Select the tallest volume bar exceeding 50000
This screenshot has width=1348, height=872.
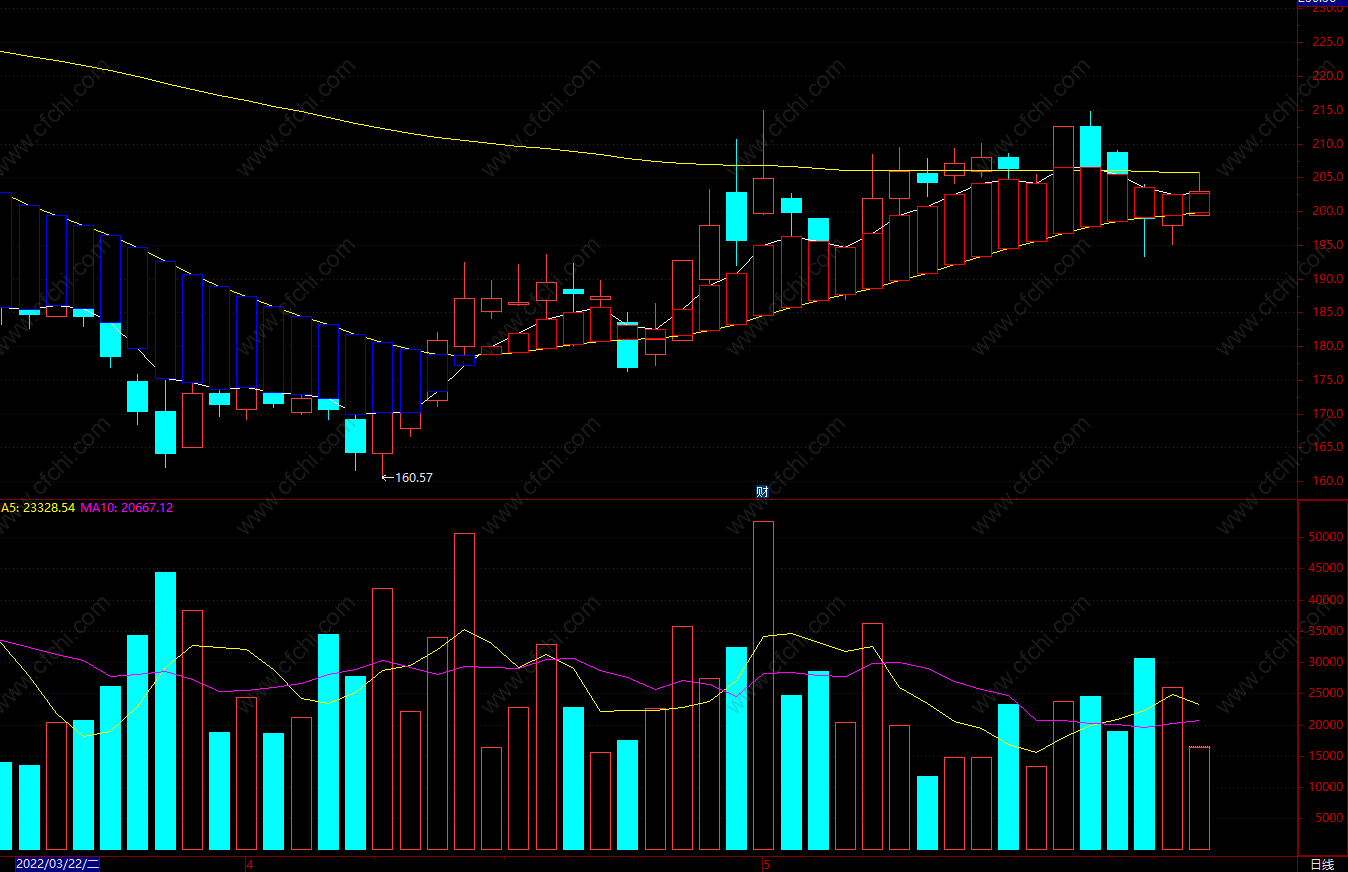[763, 685]
